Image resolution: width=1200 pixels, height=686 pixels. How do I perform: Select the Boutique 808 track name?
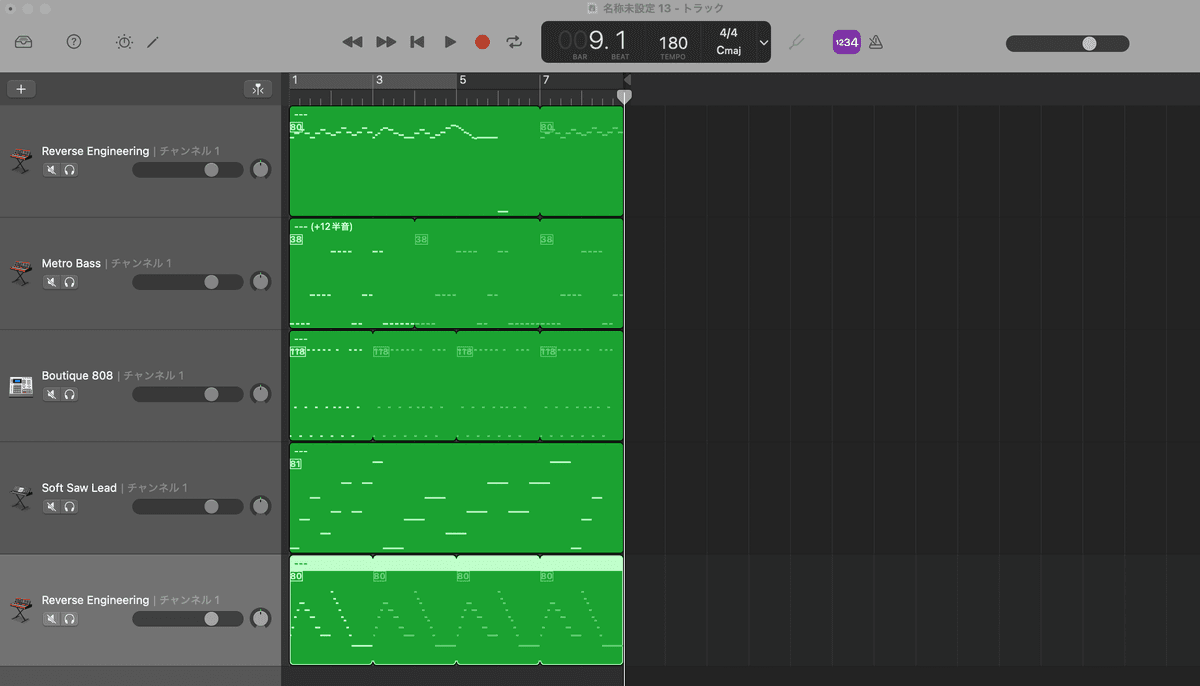pyautogui.click(x=77, y=375)
